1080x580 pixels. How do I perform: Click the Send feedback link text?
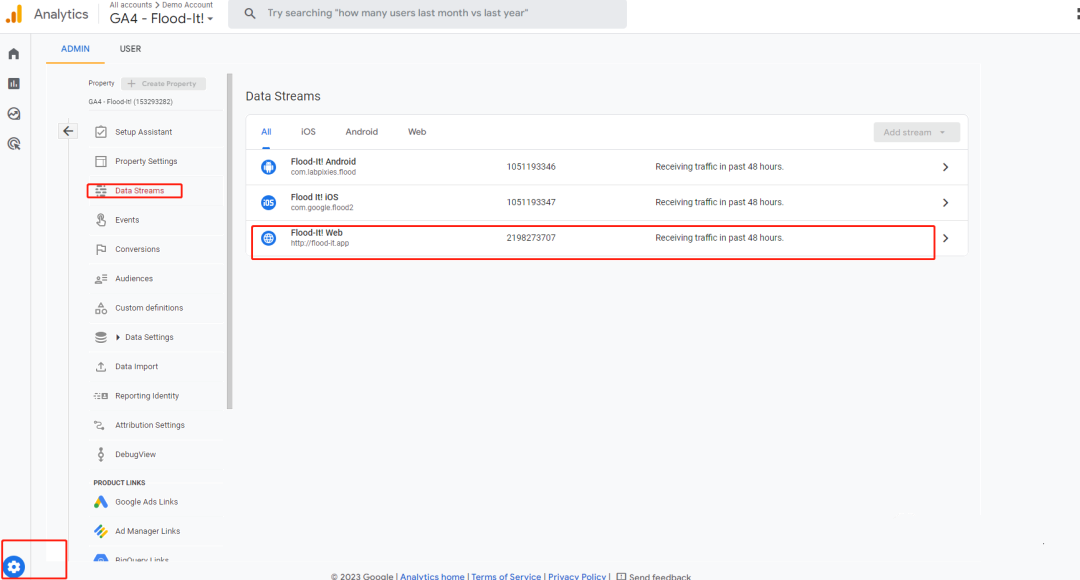coord(659,576)
